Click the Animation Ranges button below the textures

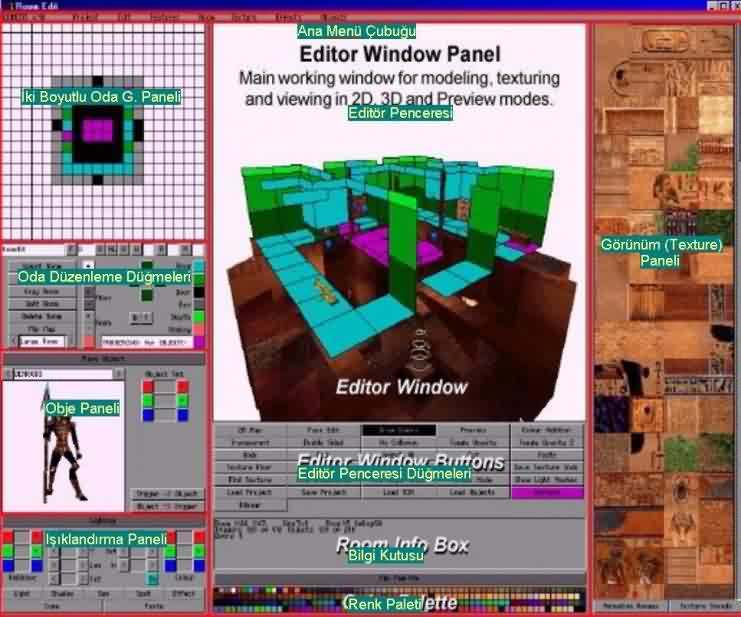[631, 606]
